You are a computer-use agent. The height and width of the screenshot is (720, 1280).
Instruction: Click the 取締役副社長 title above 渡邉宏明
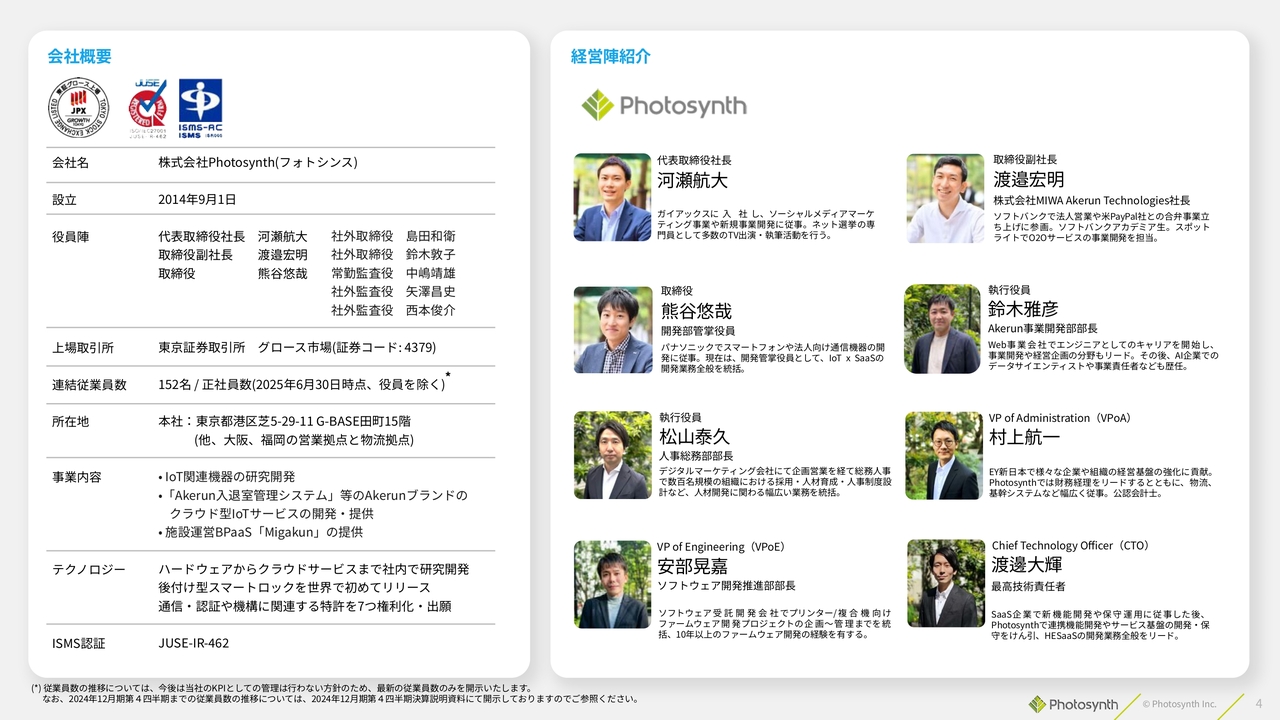tap(1025, 159)
